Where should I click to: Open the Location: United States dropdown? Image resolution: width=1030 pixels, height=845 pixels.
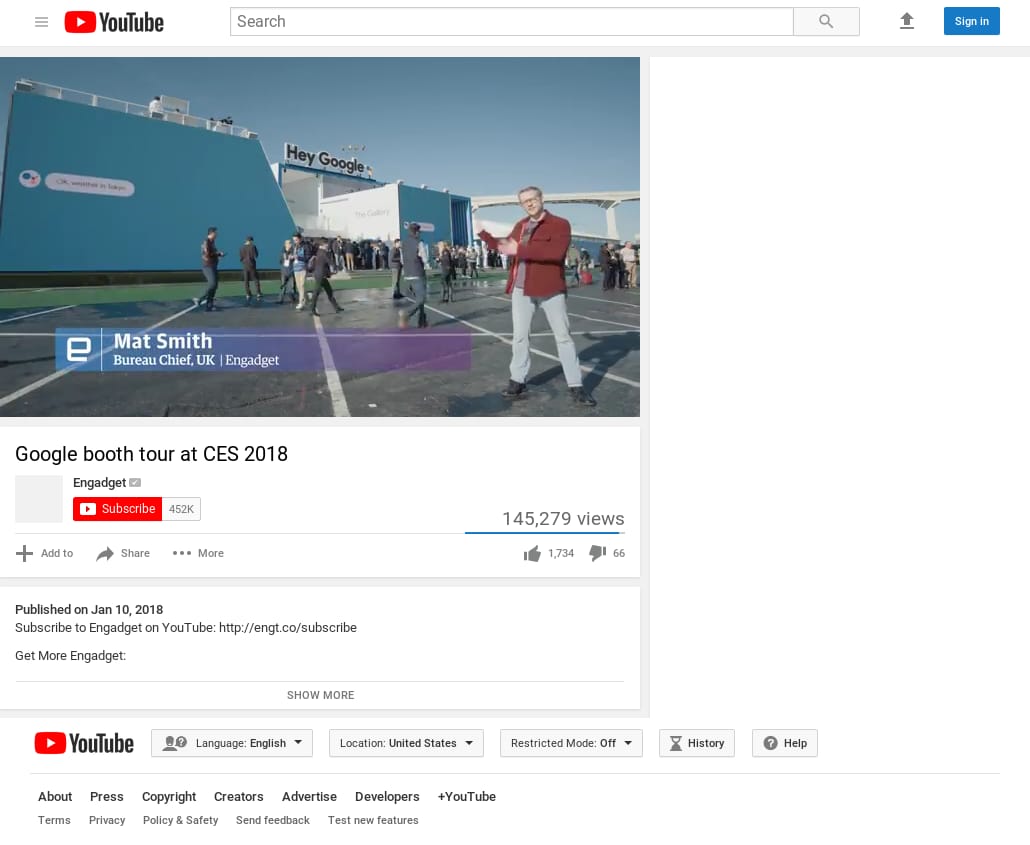[x=407, y=743]
